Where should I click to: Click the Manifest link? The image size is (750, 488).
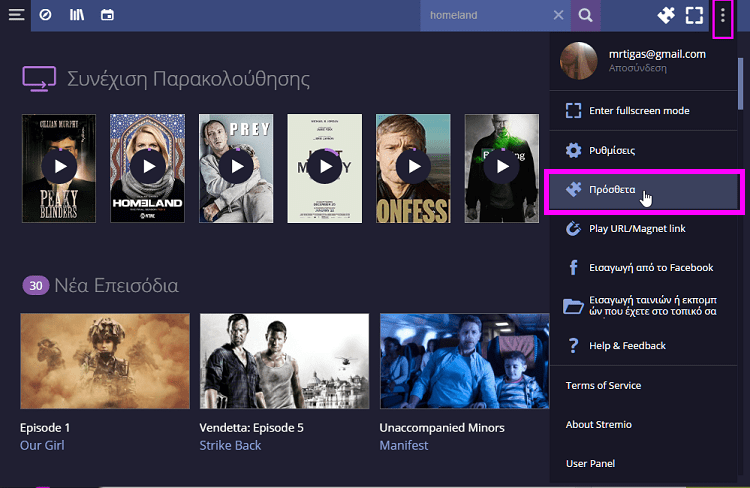[404, 445]
